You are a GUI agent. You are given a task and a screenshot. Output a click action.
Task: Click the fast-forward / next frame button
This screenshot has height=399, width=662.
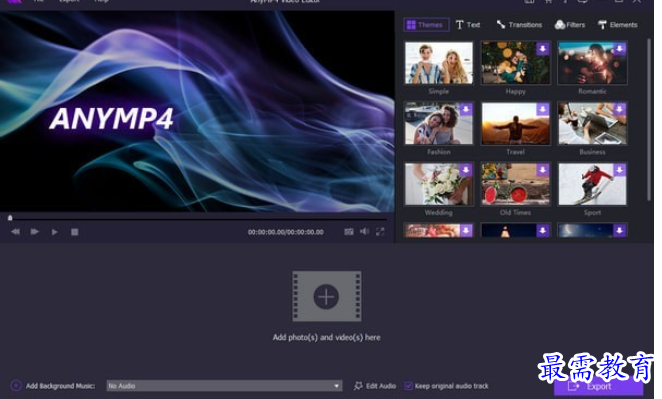[35, 232]
